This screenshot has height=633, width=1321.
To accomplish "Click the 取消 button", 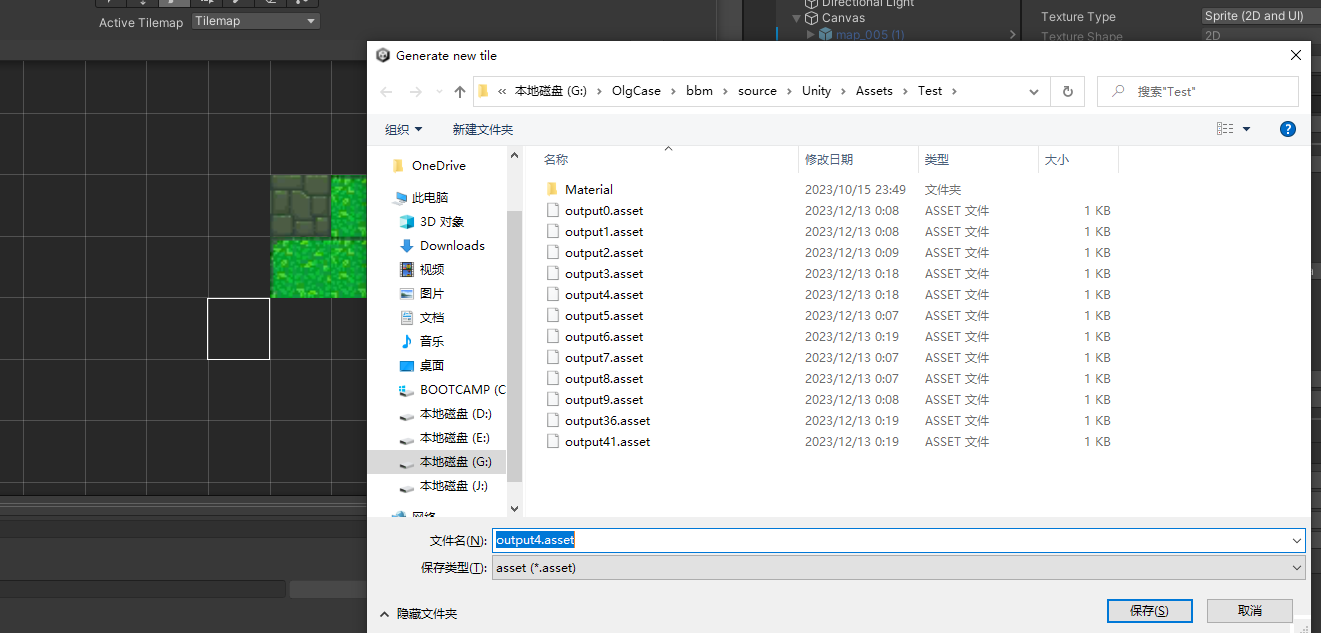I will coord(1250,610).
